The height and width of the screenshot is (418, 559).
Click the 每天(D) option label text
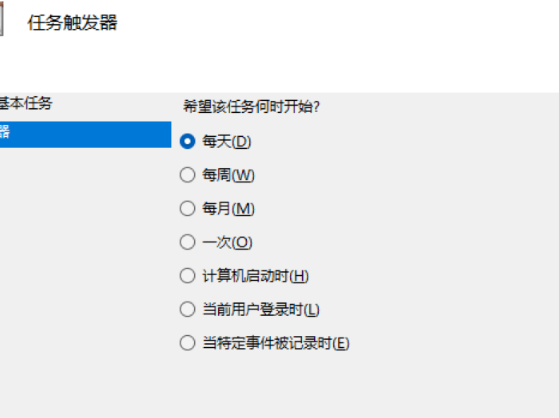click(x=227, y=141)
